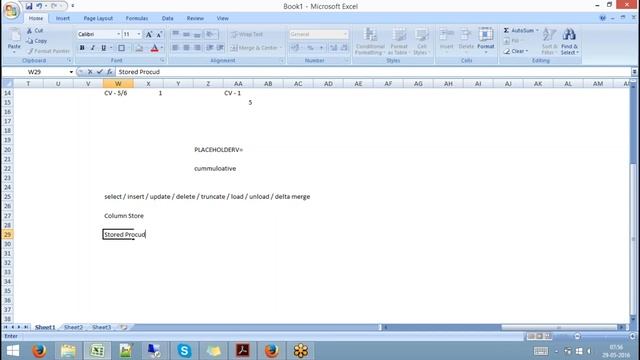Undo the last action

point(39,6)
